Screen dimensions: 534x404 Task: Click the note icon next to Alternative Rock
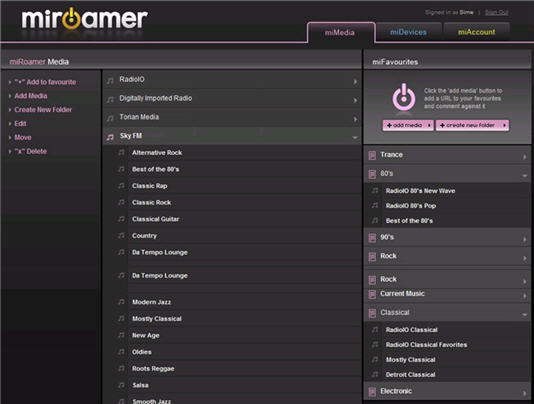tap(121, 153)
